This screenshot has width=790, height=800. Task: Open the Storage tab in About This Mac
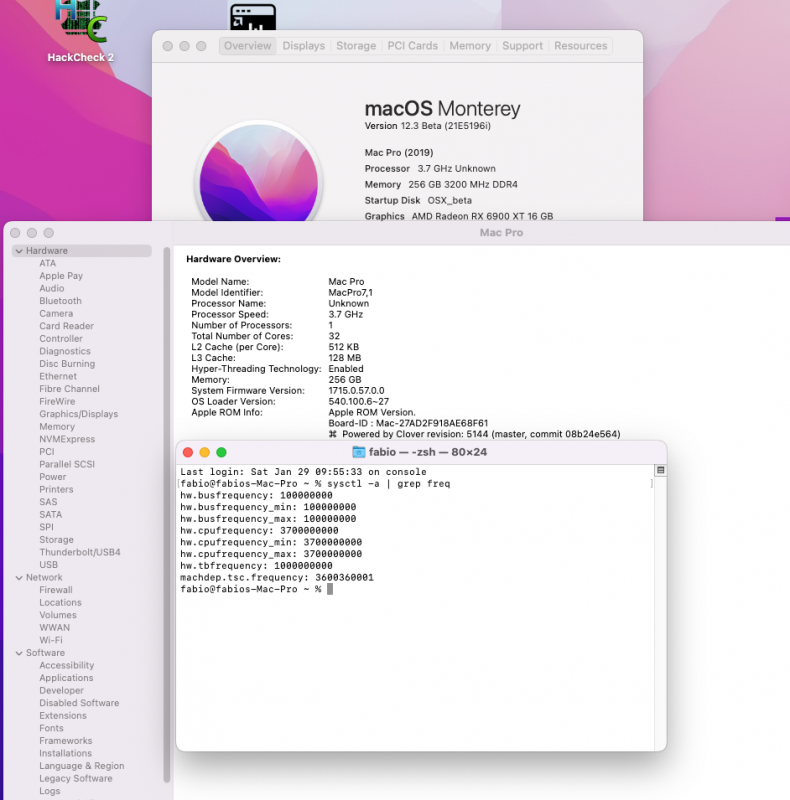pyautogui.click(x=356, y=46)
